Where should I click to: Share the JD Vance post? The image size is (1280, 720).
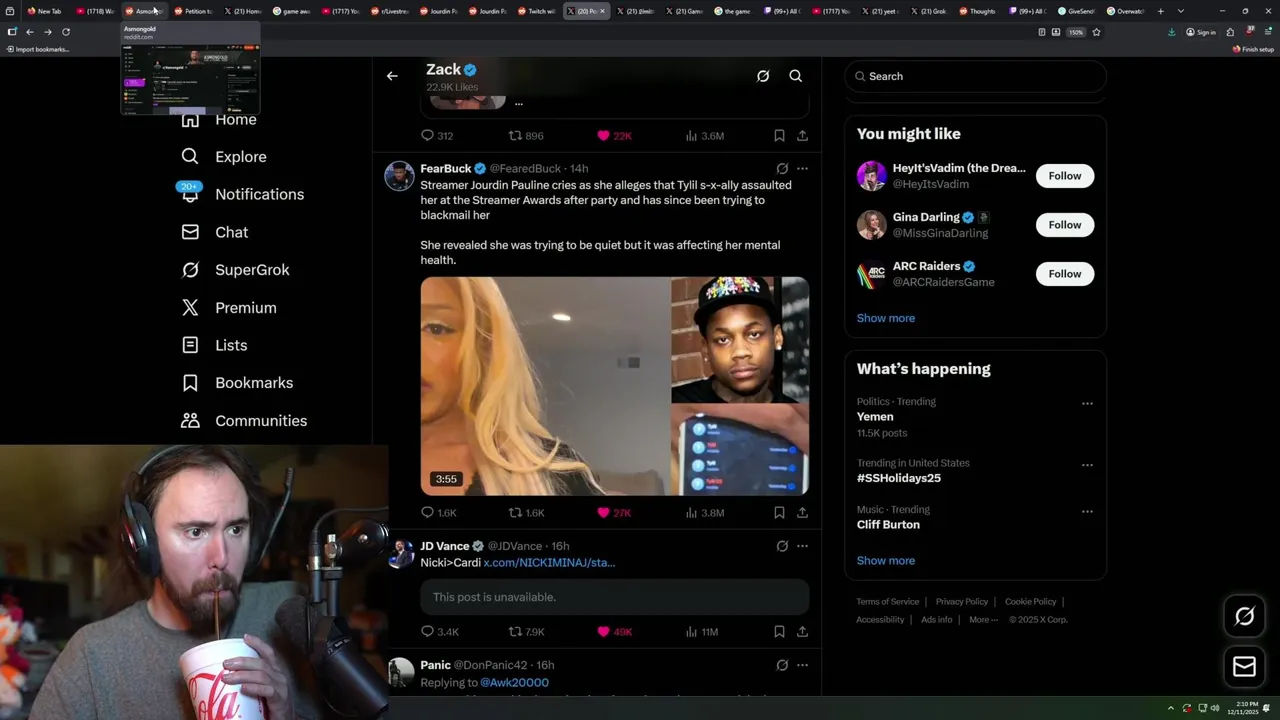click(x=802, y=632)
